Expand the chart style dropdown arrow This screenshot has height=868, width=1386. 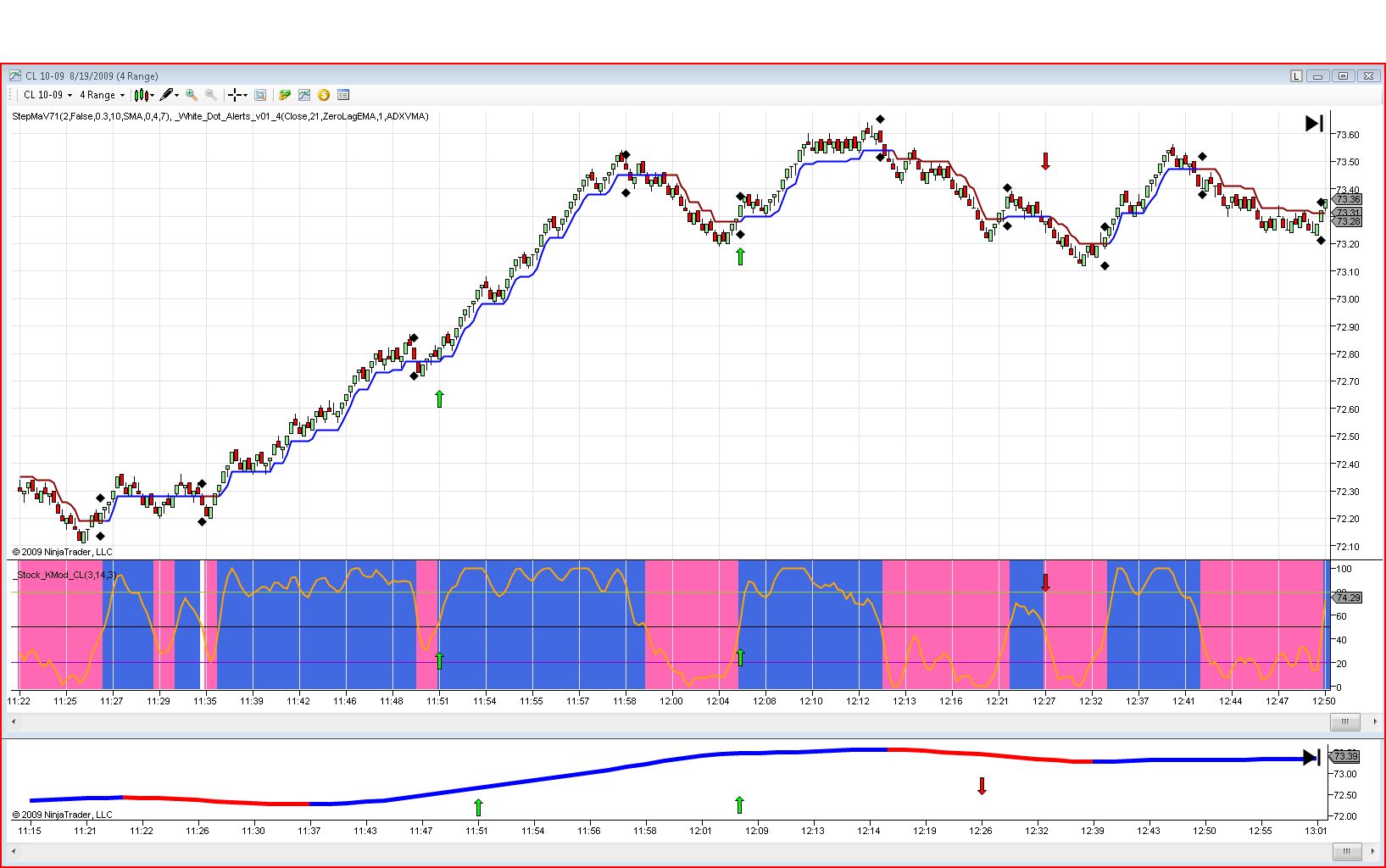tap(152, 95)
